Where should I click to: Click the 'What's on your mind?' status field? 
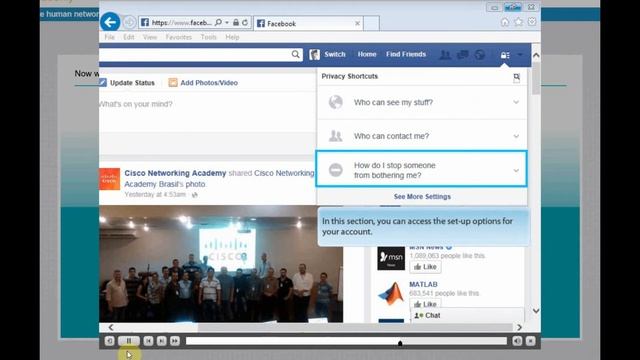[x=207, y=112]
